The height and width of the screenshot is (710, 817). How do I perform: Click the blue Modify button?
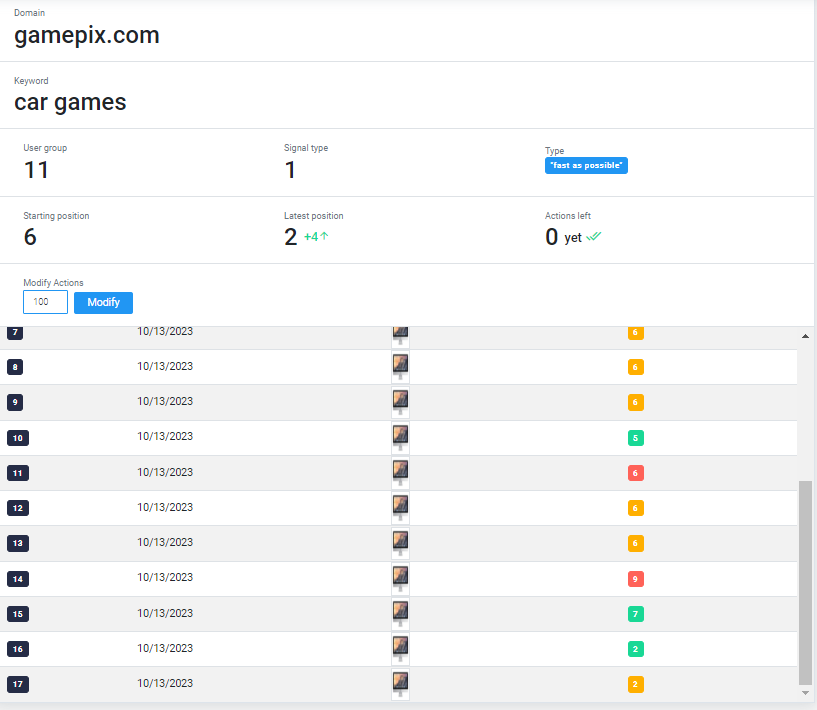point(103,303)
